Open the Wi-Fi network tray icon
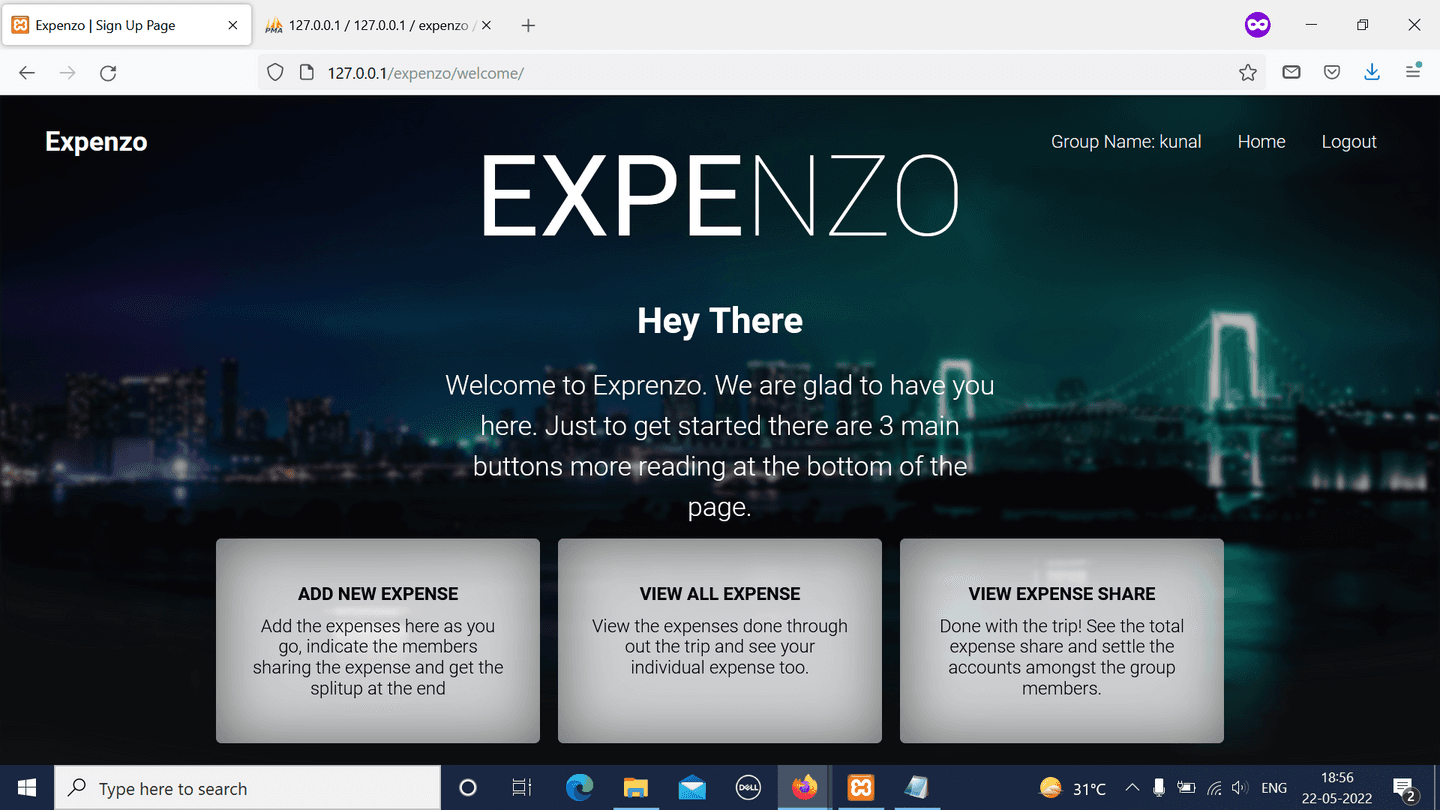The height and width of the screenshot is (810, 1440). [x=1215, y=788]
